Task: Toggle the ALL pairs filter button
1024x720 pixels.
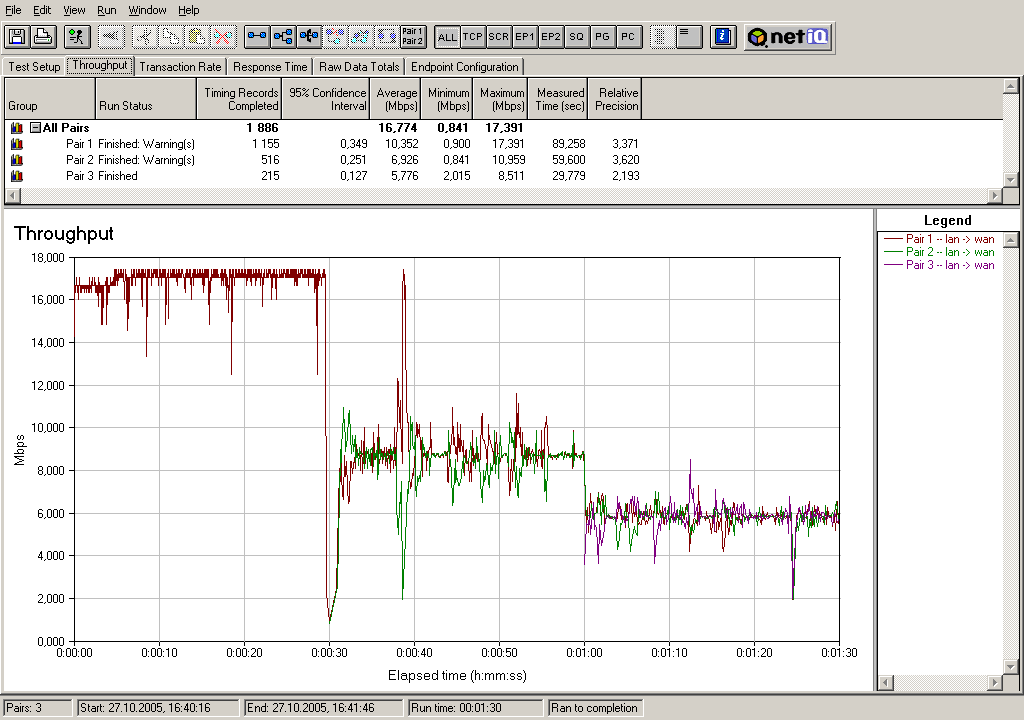Action: [447, 37]
